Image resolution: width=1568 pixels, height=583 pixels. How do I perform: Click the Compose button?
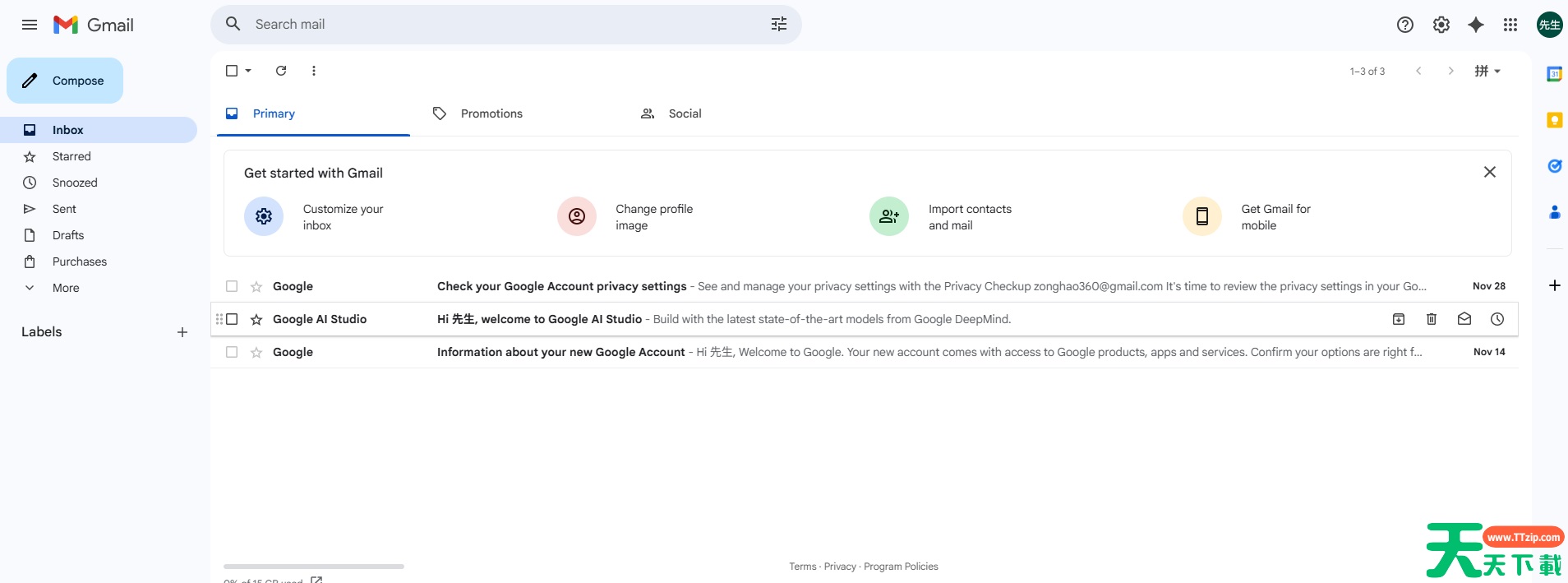tap(65, 81)
